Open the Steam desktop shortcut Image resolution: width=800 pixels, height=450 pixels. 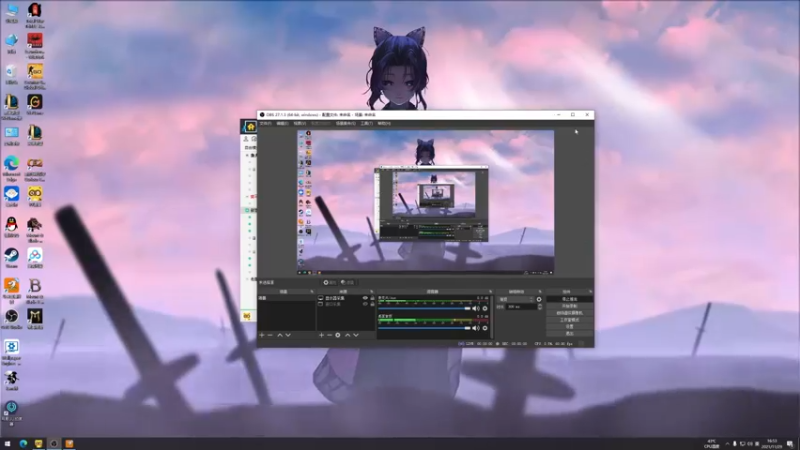[x=11, y=258]
